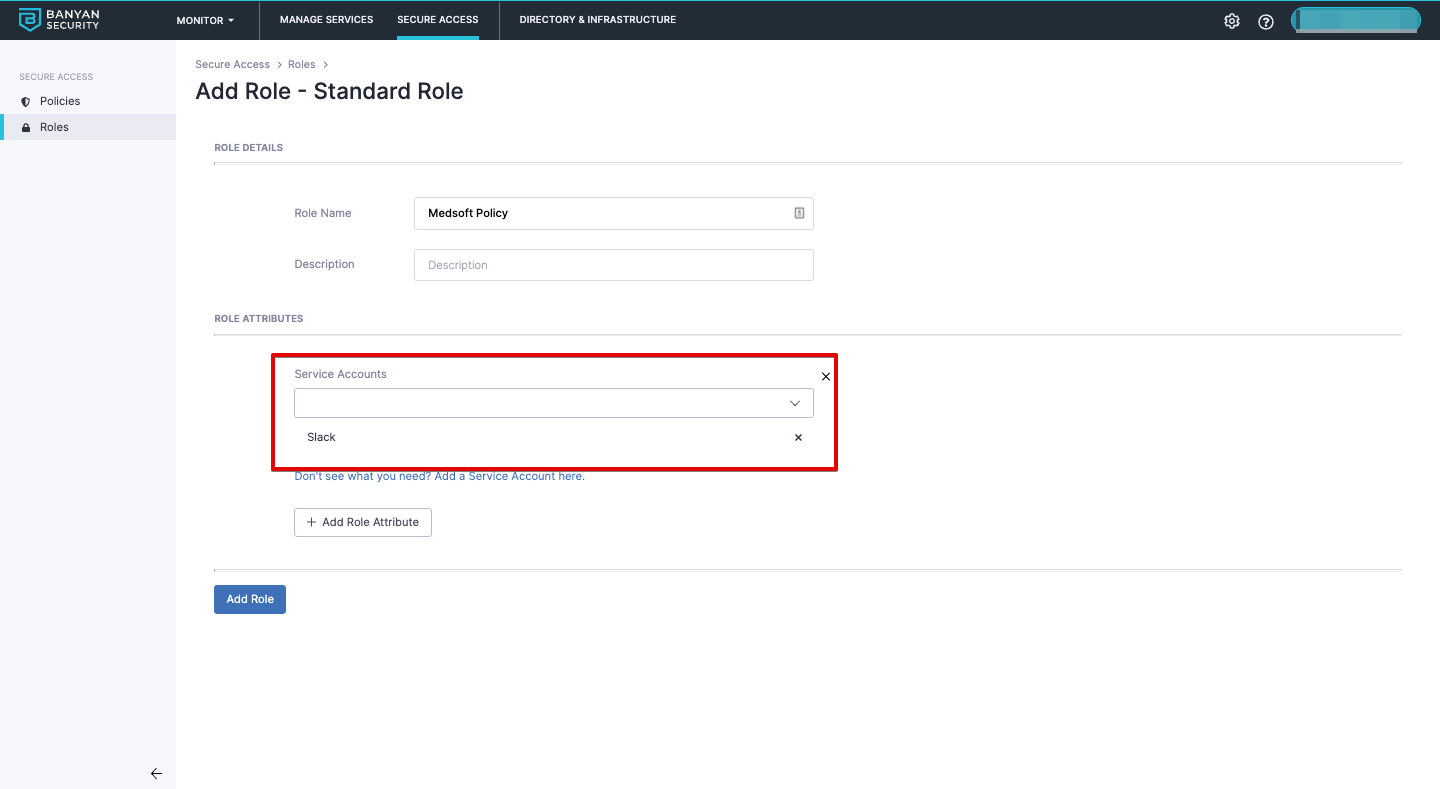Open Directory & Infrastructure tab
Viewport: 1440px width, 789px height.
coord(598,20)
